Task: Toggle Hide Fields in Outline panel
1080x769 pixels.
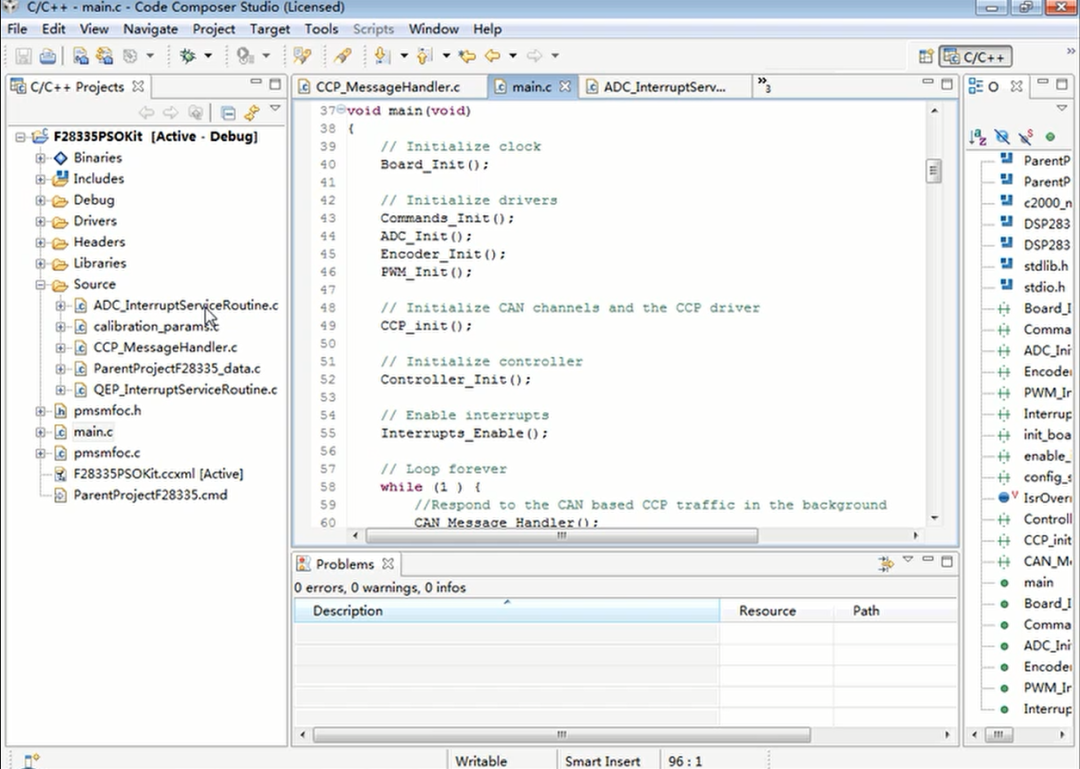Action: (1002, 136)
